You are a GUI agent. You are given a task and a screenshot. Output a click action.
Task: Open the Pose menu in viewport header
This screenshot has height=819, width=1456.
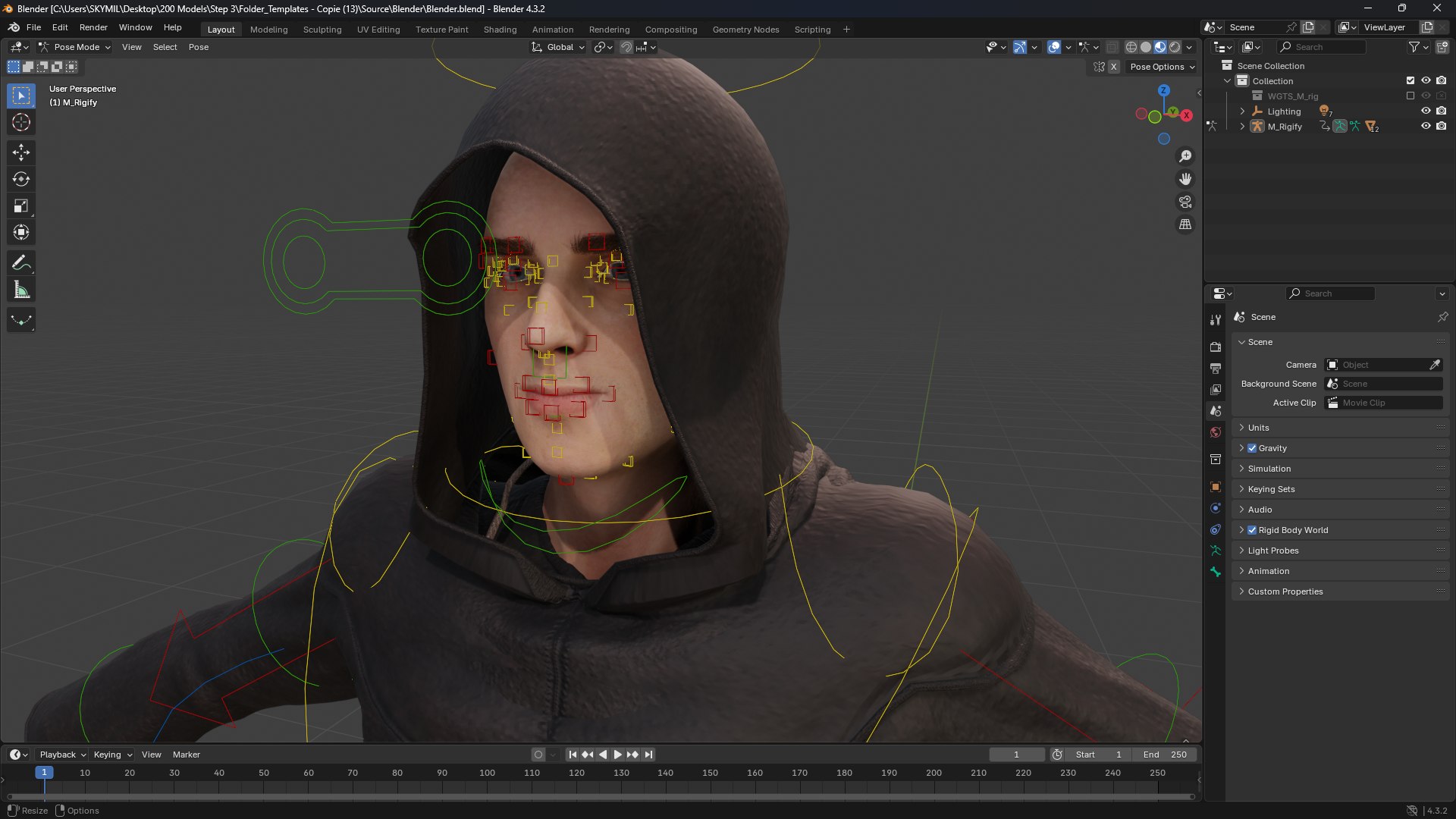pyautogui.click(x=199, y=47)
